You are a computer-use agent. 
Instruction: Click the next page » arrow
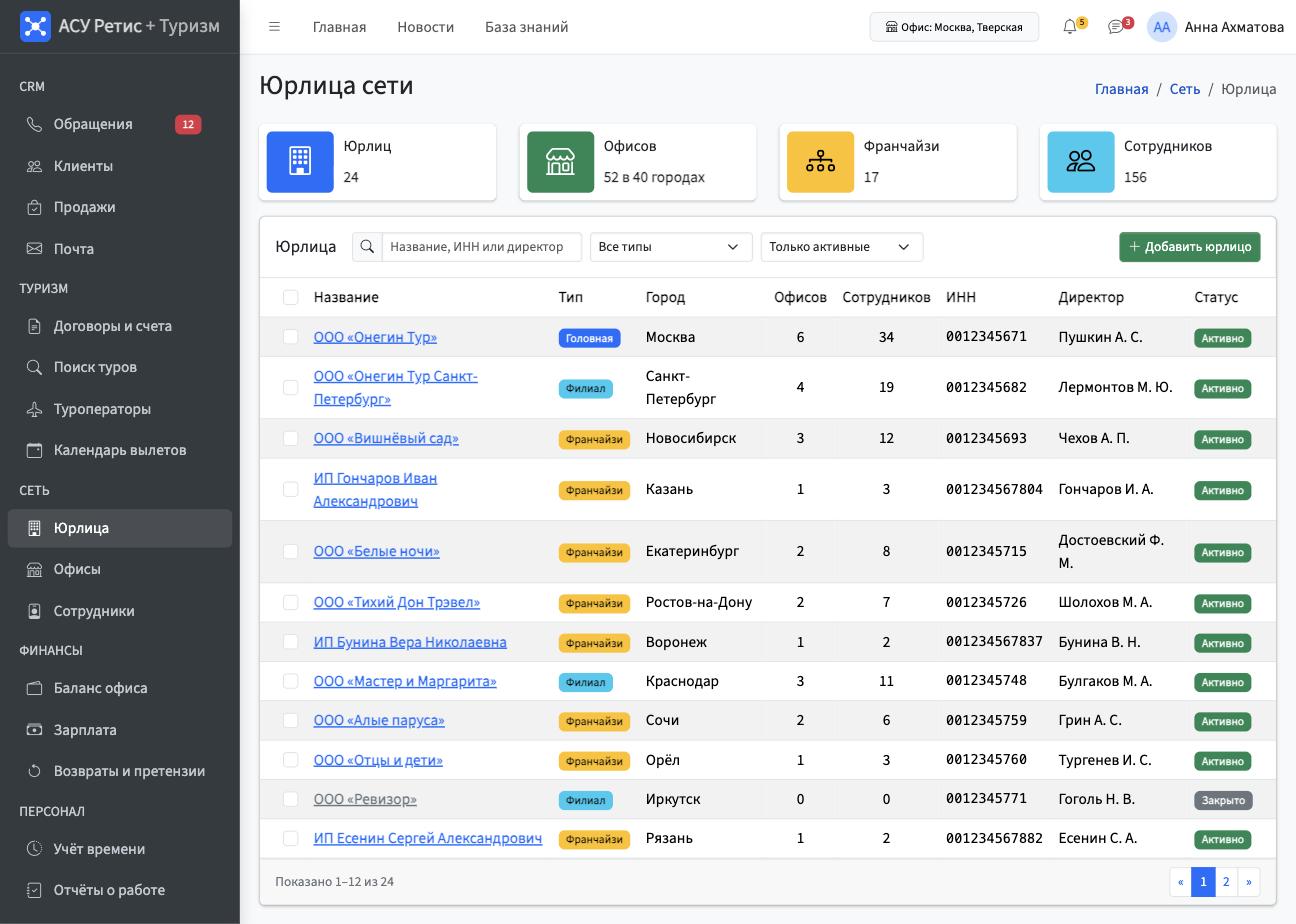1249,881
